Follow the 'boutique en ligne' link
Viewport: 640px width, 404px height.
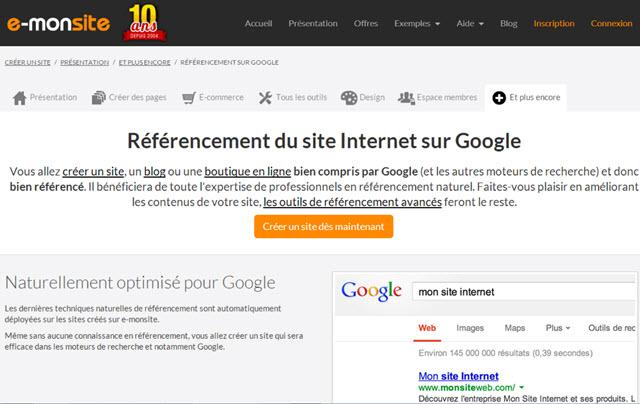tap(248, 171)
